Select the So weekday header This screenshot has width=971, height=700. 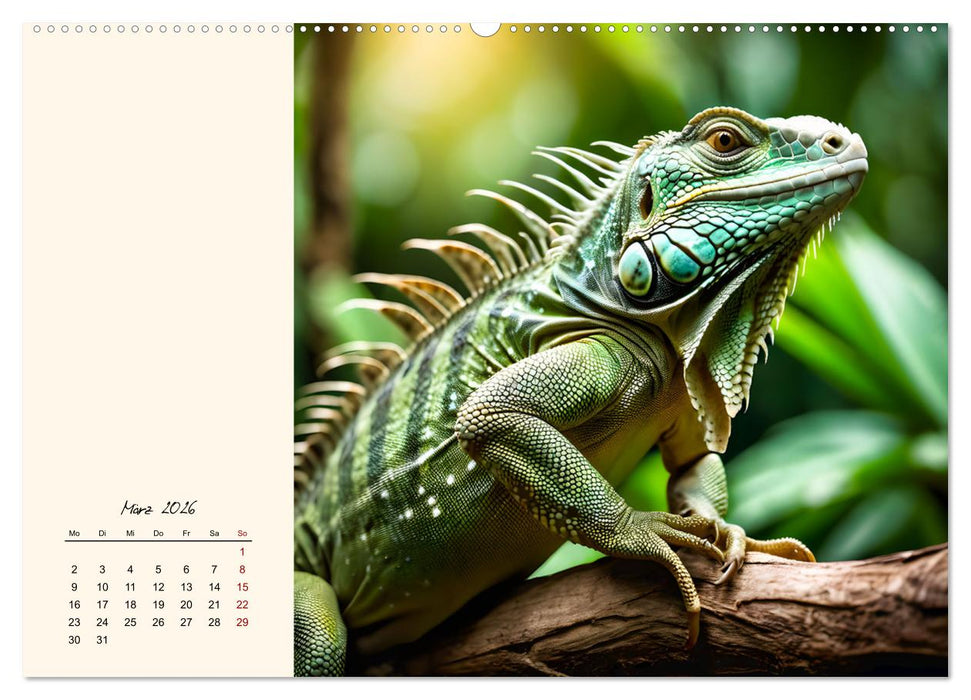tap(241, 534)
